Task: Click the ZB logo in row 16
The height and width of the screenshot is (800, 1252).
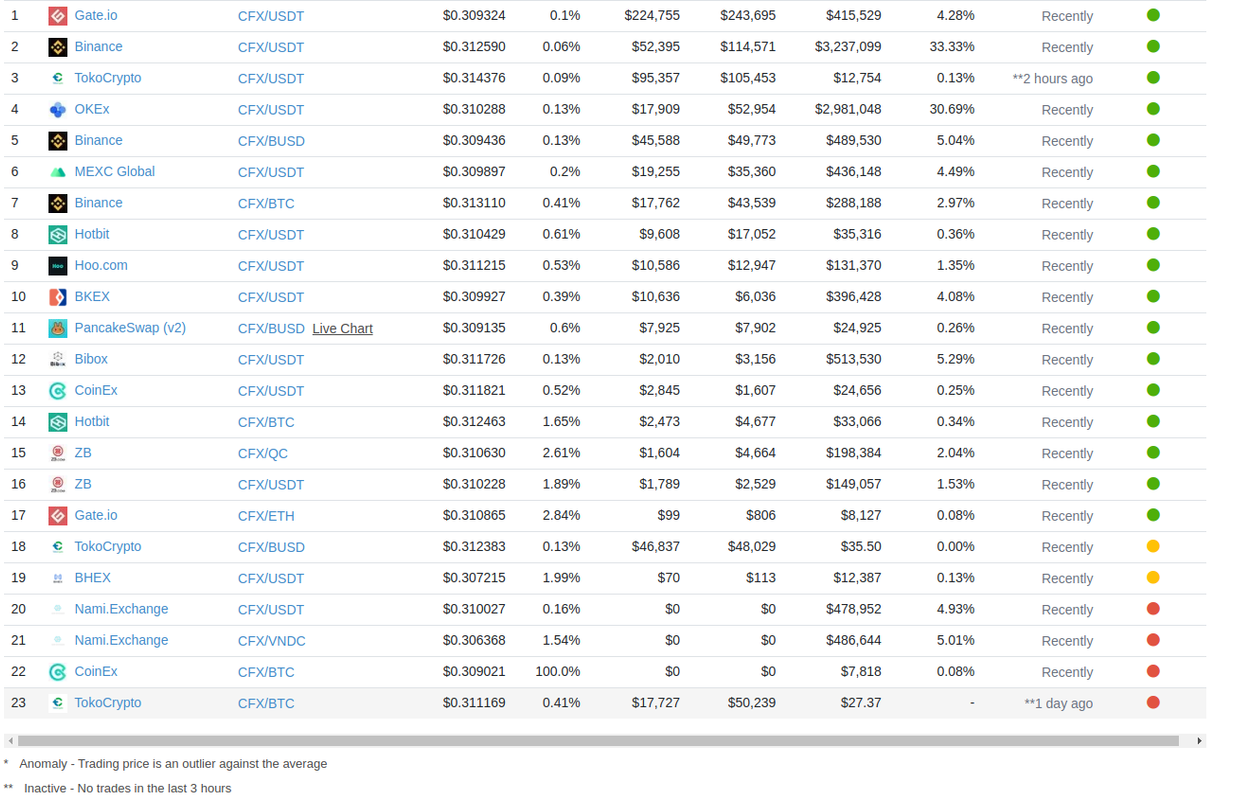Action: (58, 485)
